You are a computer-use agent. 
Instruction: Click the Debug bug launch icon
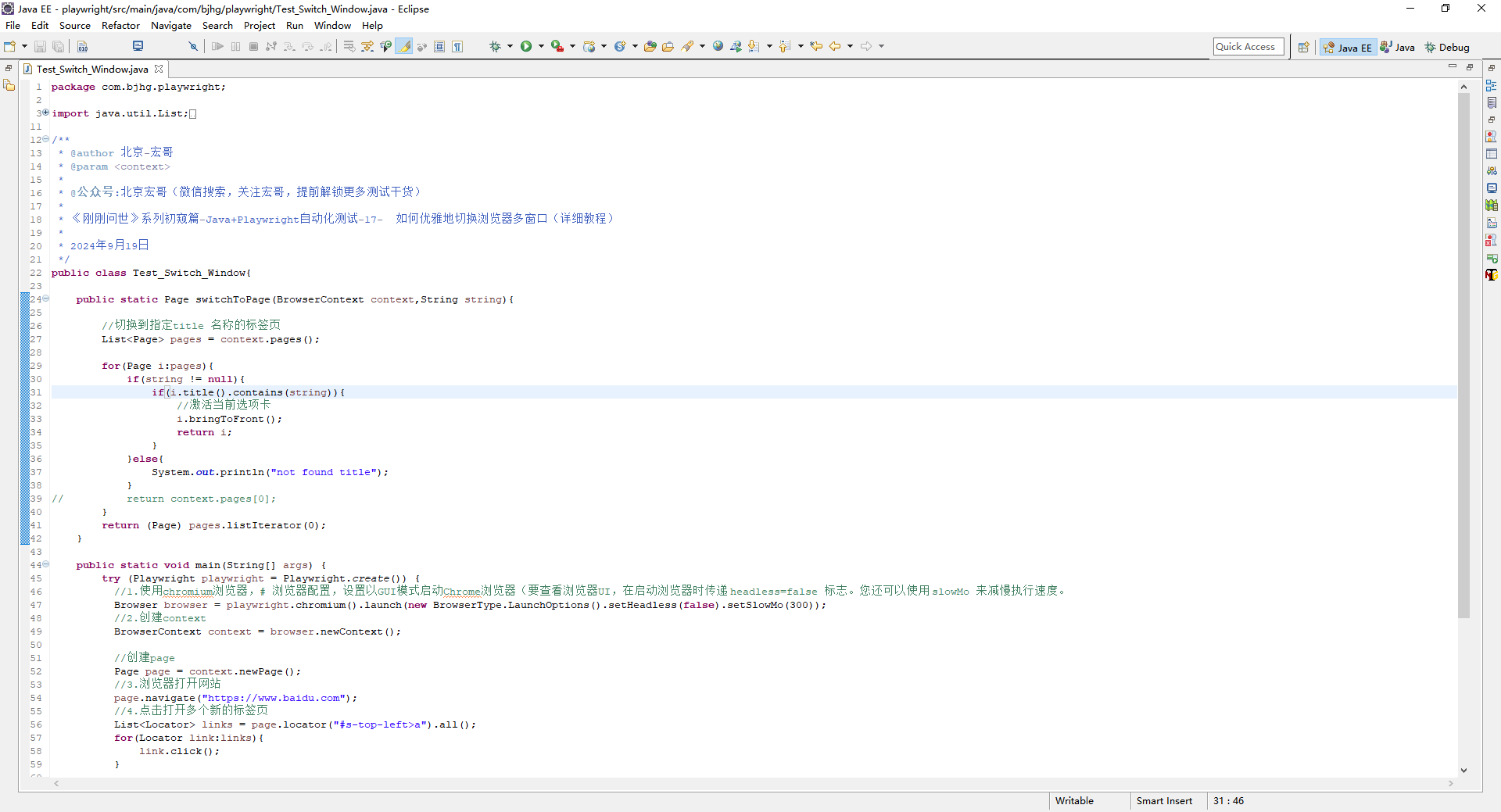point(495,47)
